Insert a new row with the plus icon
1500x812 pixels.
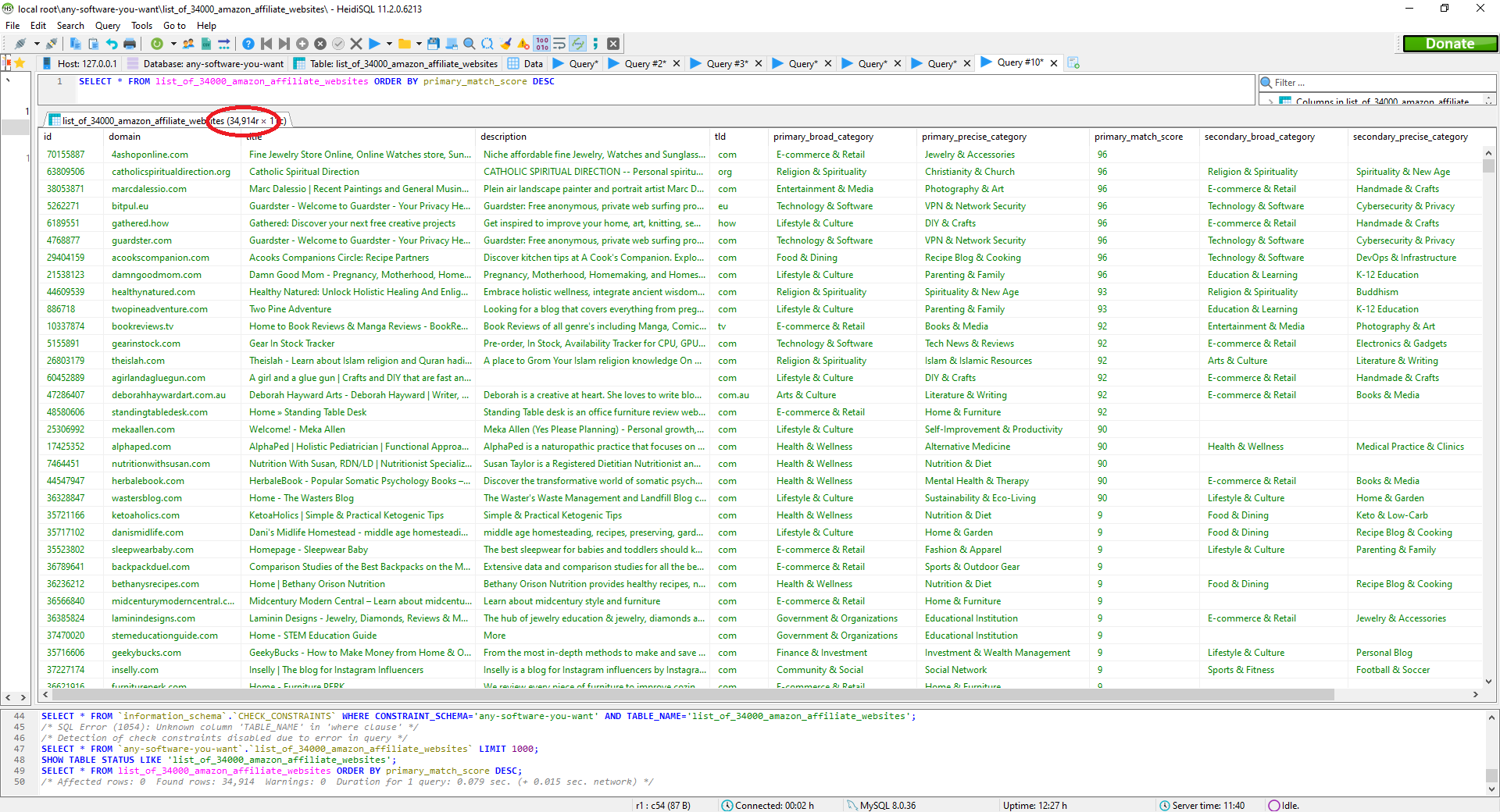(x=302, y=44)
